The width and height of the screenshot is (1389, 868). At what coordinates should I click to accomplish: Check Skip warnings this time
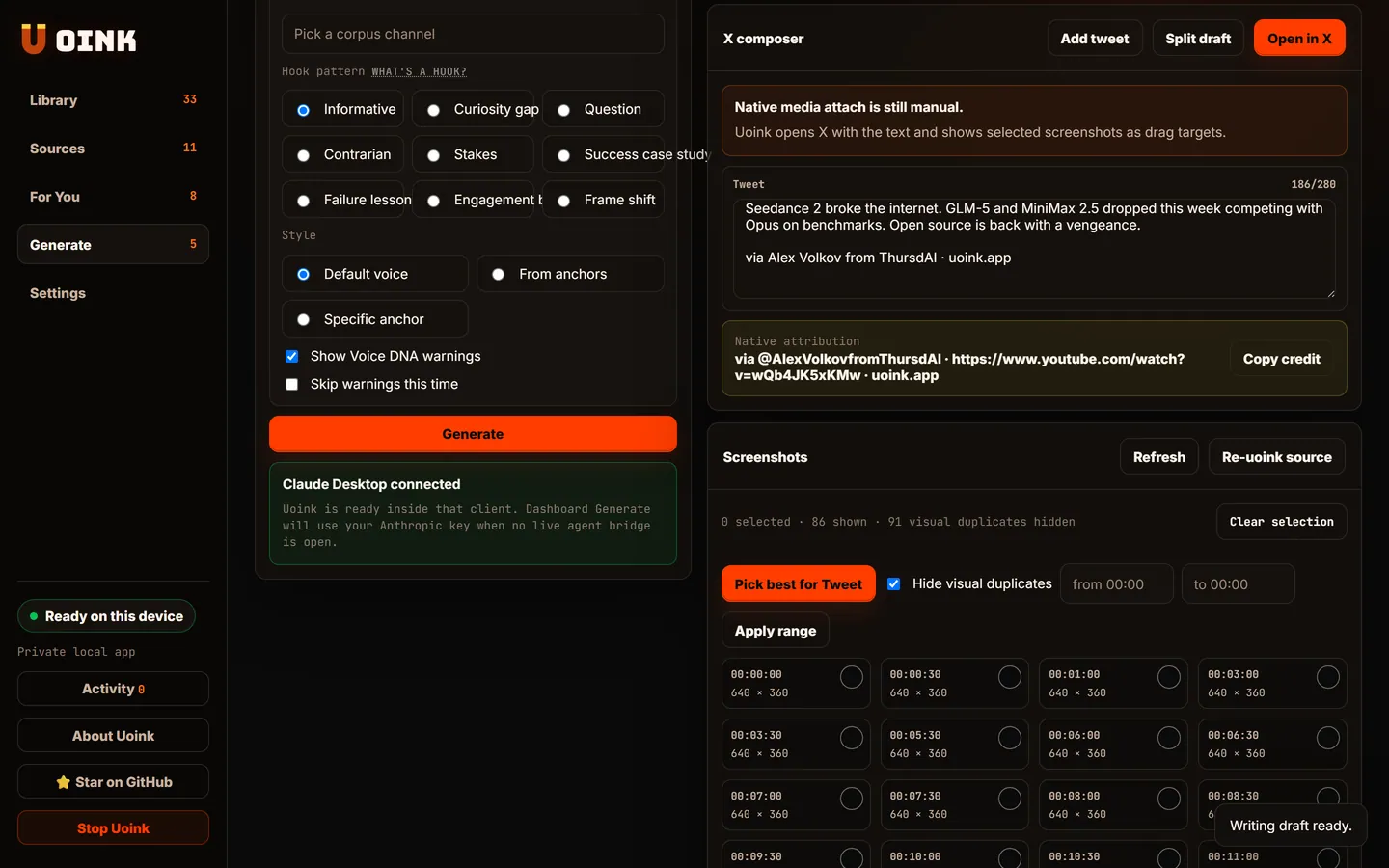[x=291, y=384]
